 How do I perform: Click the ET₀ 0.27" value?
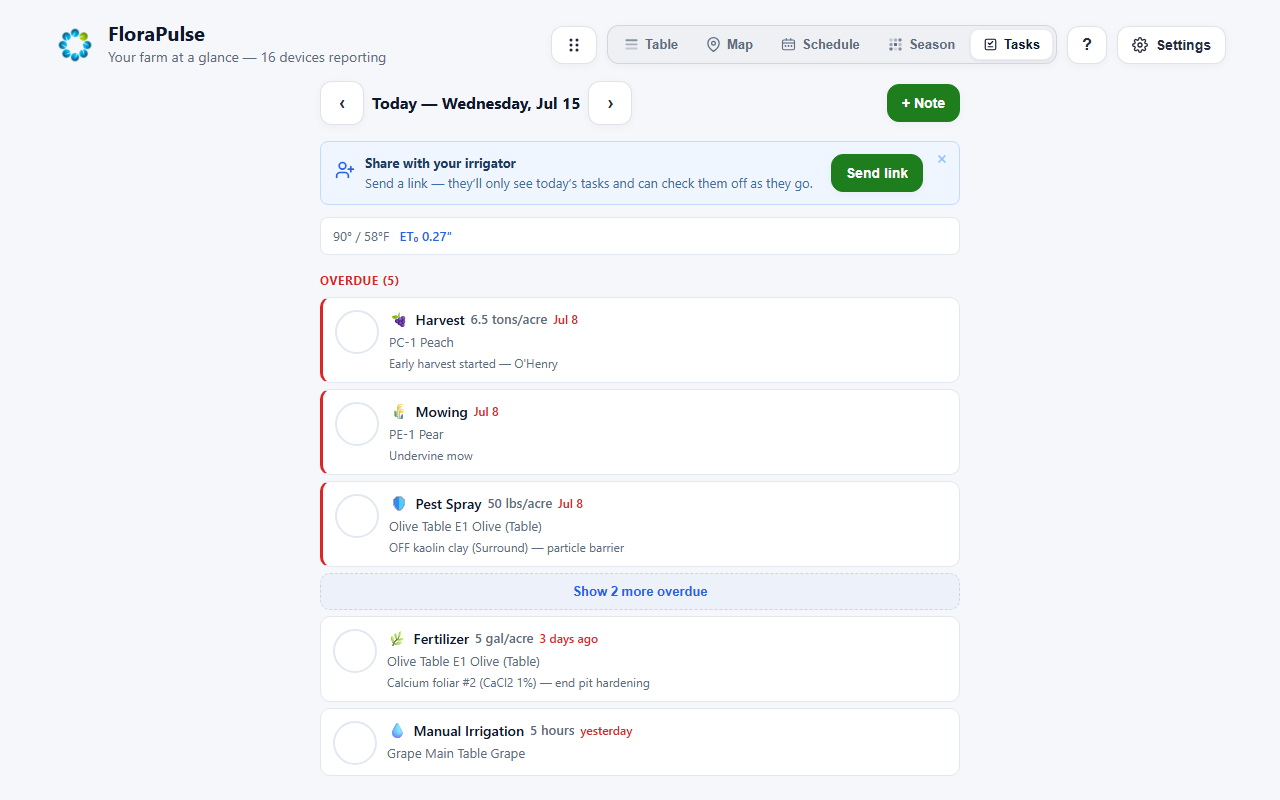[x=426, y=237]
